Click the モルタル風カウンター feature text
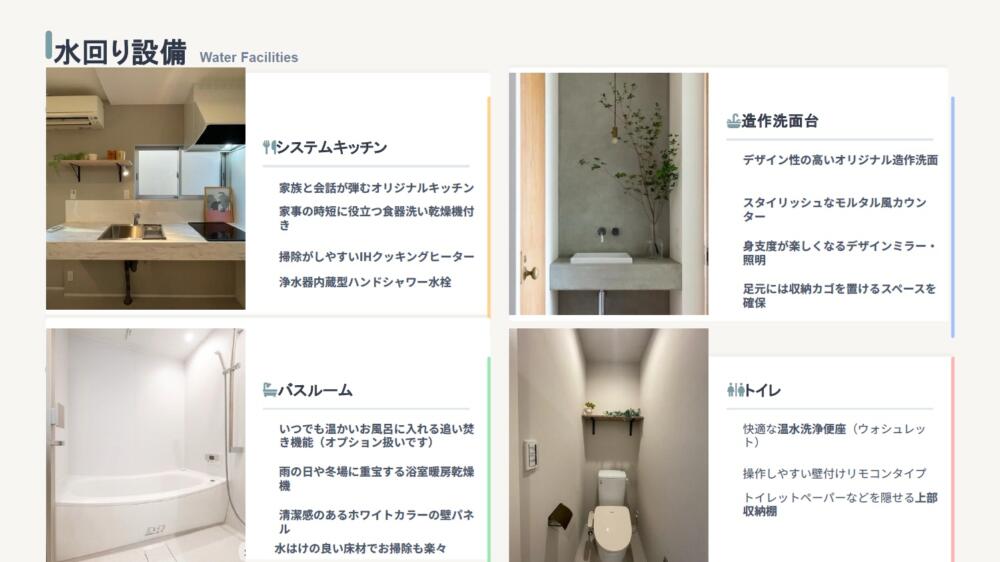 [834, 209]
